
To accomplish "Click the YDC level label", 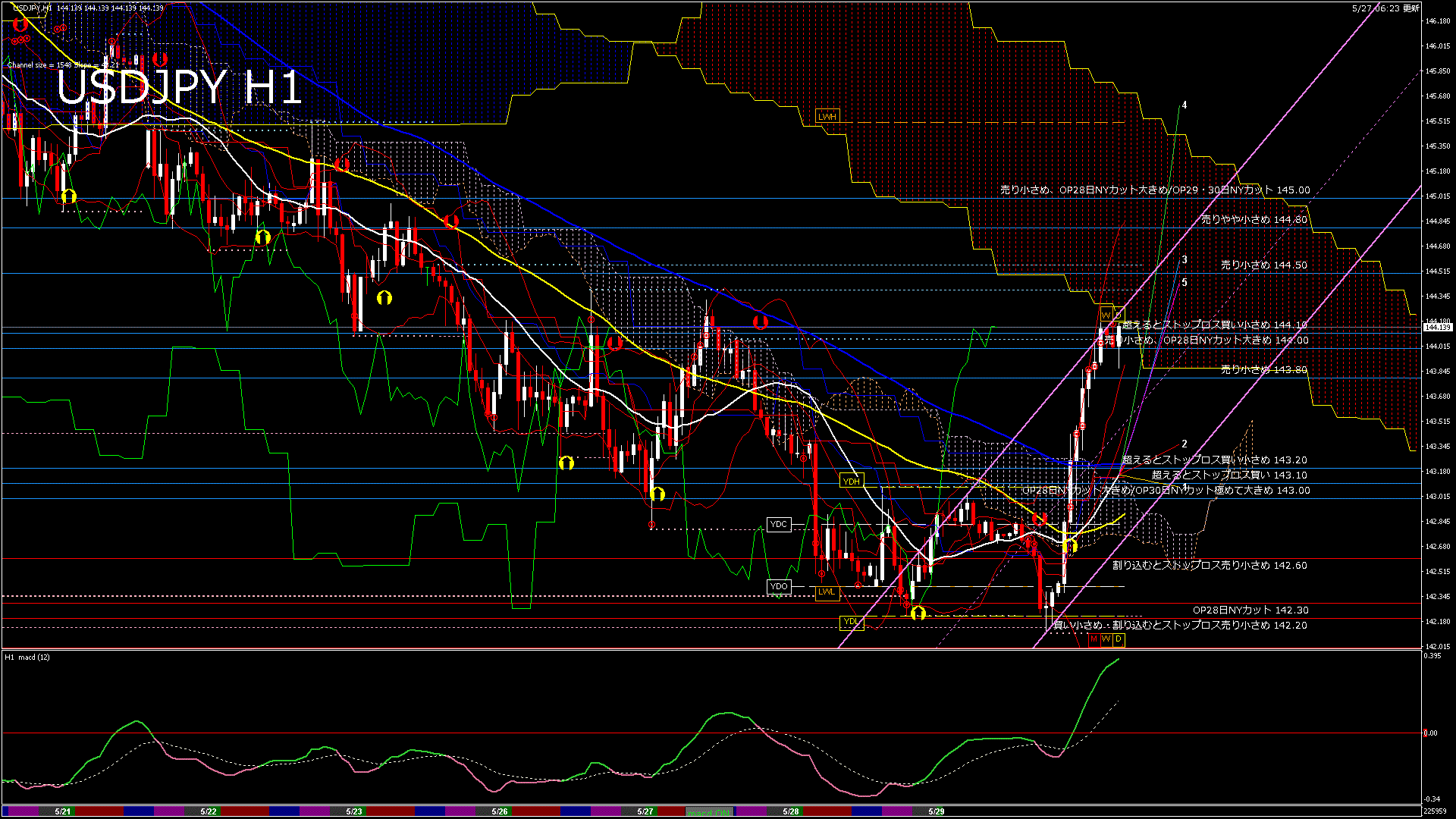I will point(779,525).
